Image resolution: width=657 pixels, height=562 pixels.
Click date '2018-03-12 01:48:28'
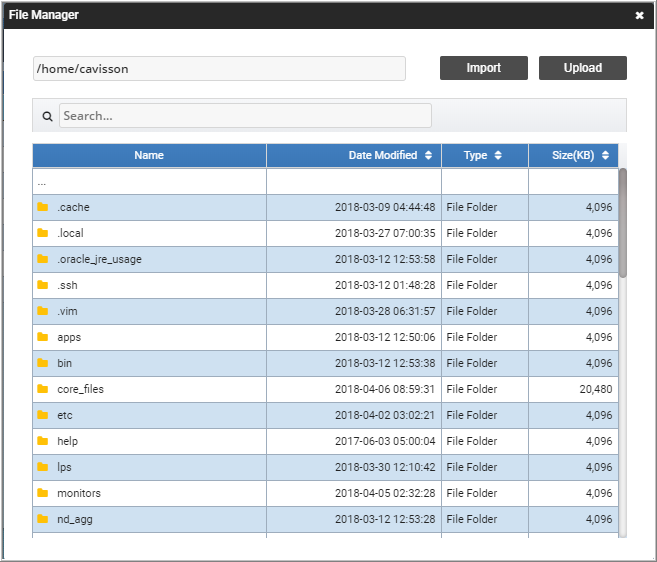[385, 285]
